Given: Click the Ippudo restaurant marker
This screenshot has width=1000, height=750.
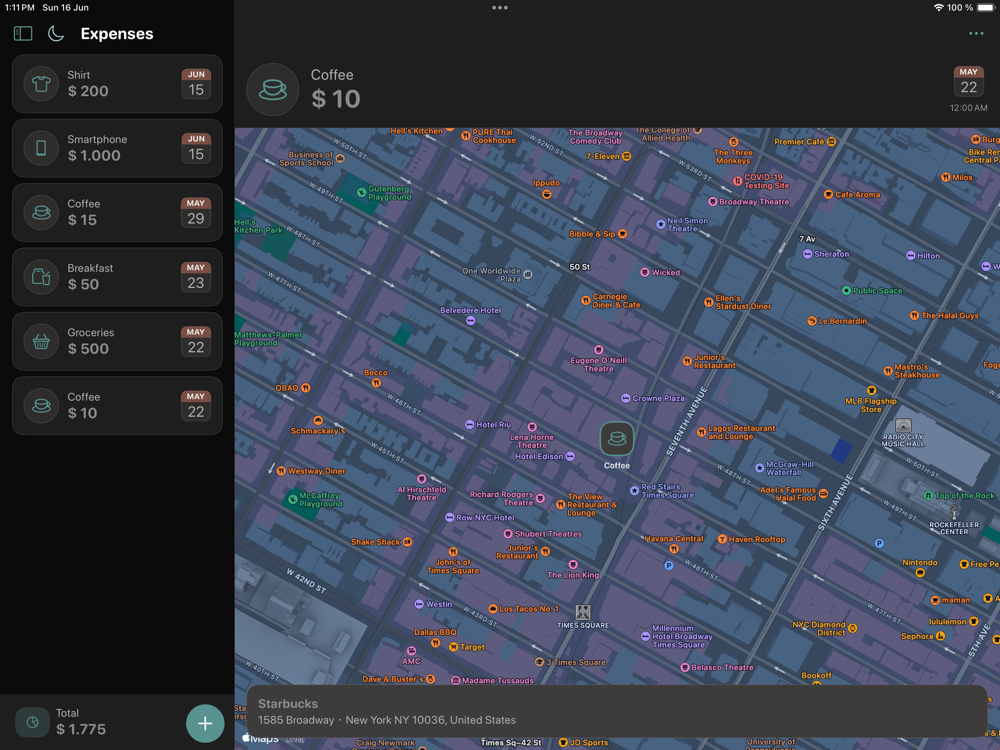Looking at the screenshot, I should click(547, 194).
